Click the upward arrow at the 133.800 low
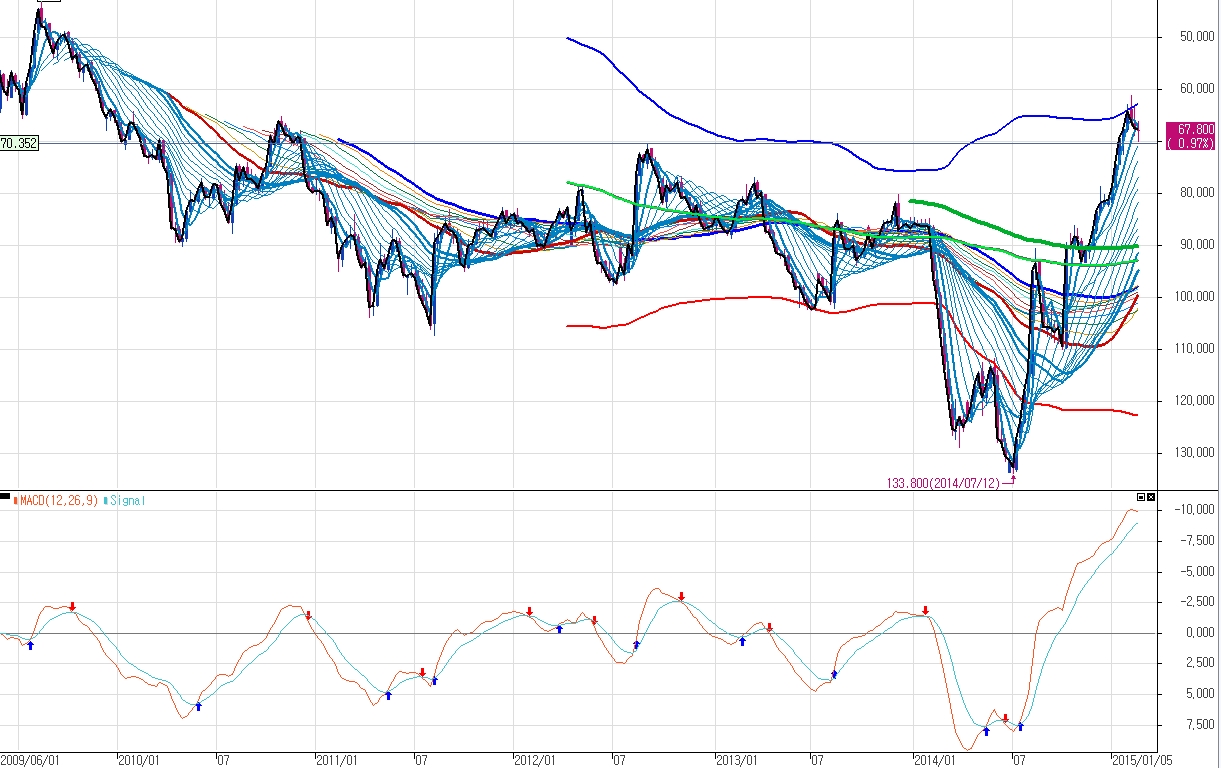 [1013, 480]
